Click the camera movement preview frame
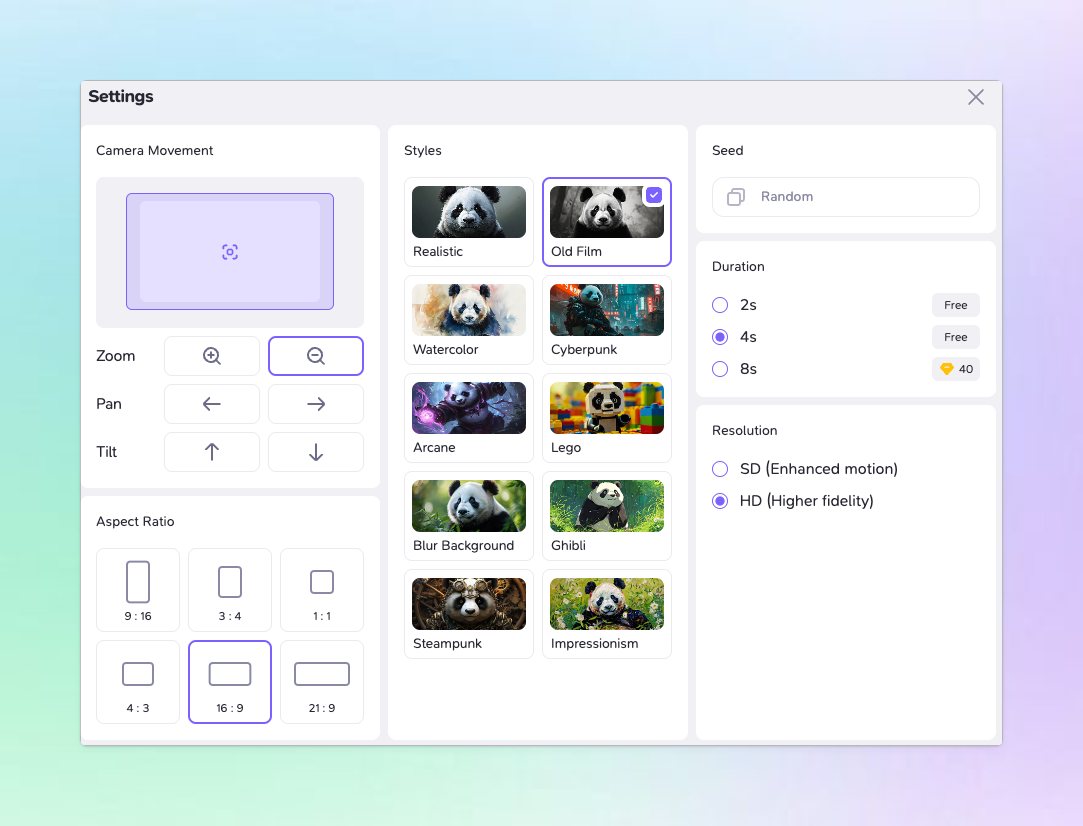1083x826 pixels. click(230, 251)
